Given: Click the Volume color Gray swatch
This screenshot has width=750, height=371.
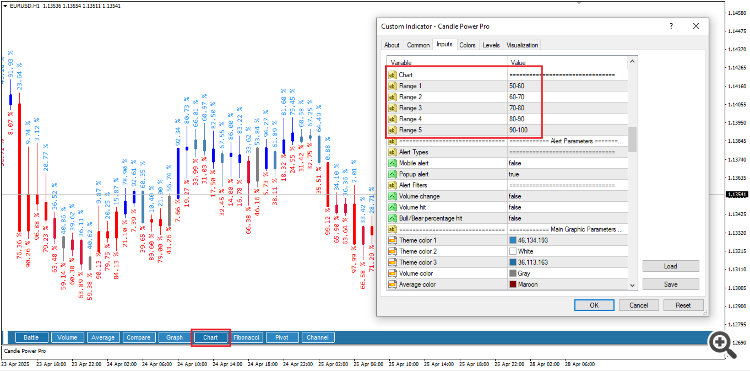Looking at the screenshot, I should [514, 273].
